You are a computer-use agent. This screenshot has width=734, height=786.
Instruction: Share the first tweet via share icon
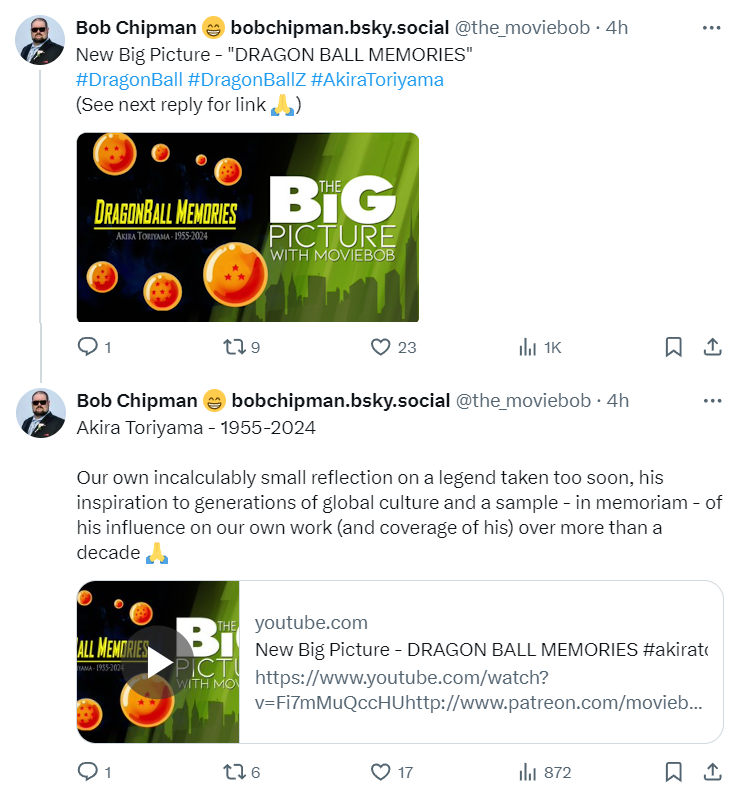coord(712,346)
